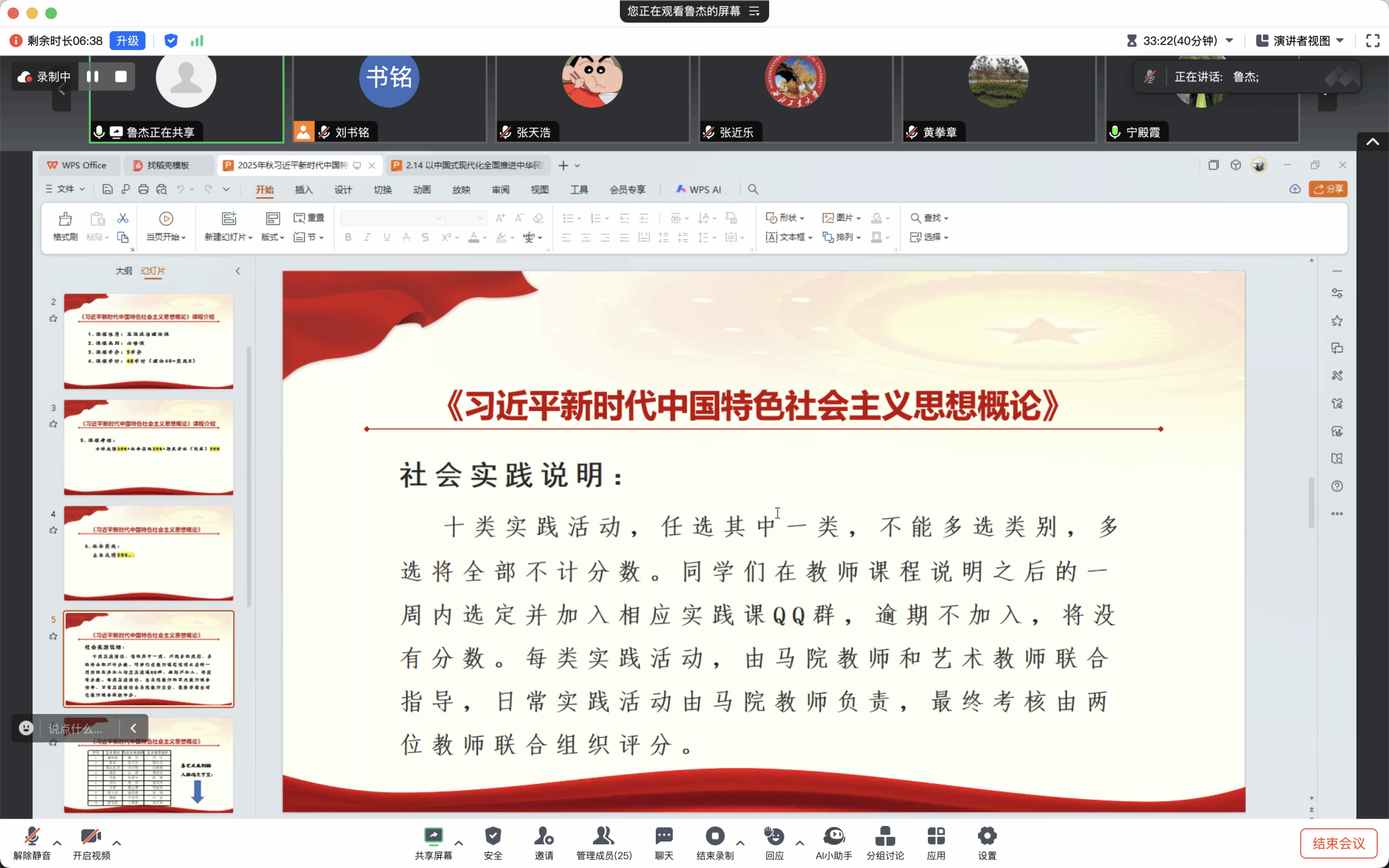Open the Breakout discussion groups icon

884,836
